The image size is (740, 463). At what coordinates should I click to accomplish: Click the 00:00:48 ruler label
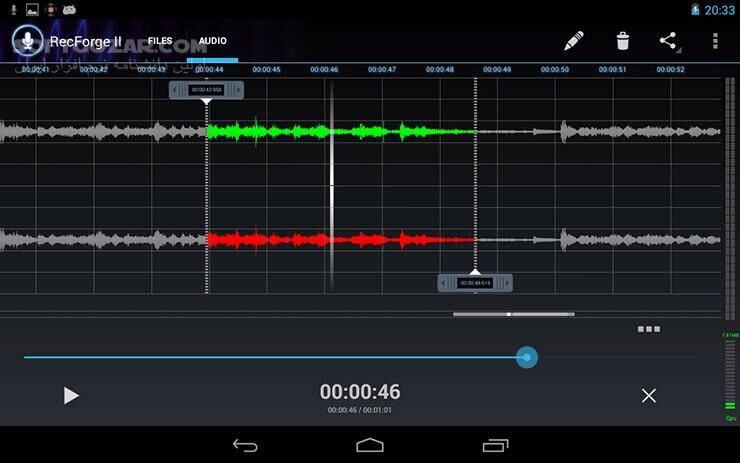tap(440, 69)
